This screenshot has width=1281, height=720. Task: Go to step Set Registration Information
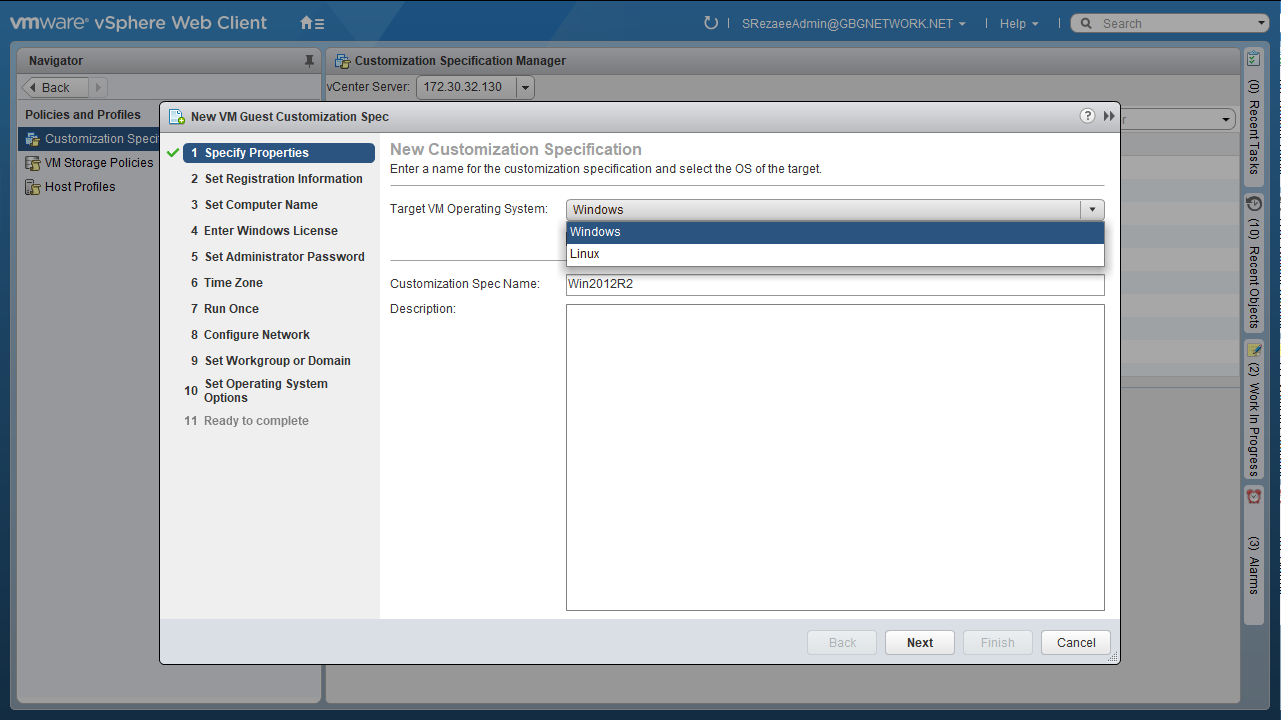(283, 179)
